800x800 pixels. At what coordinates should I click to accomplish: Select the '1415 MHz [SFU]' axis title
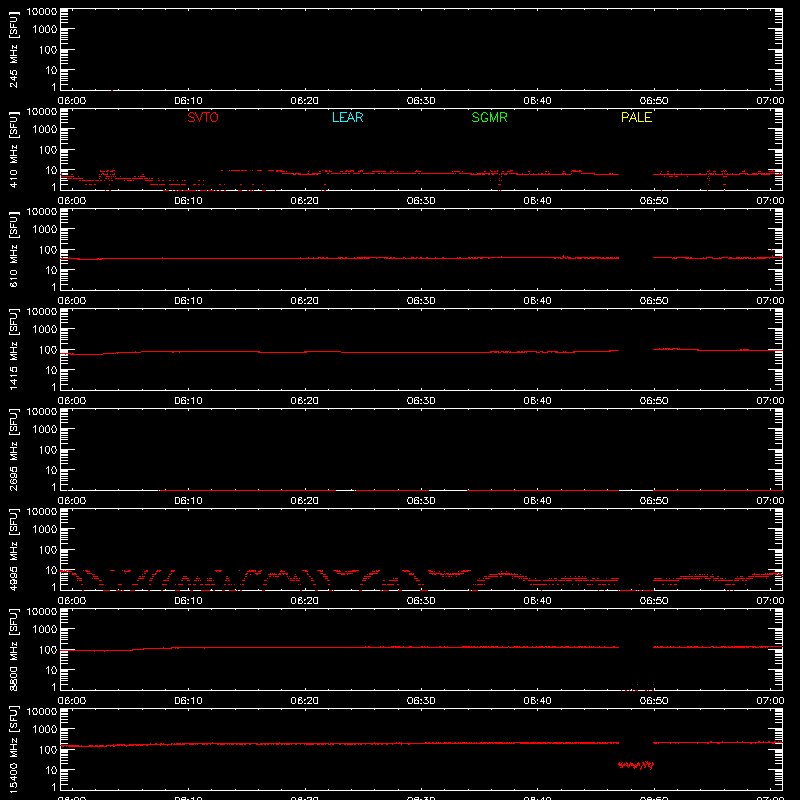(x=13, y=349)
